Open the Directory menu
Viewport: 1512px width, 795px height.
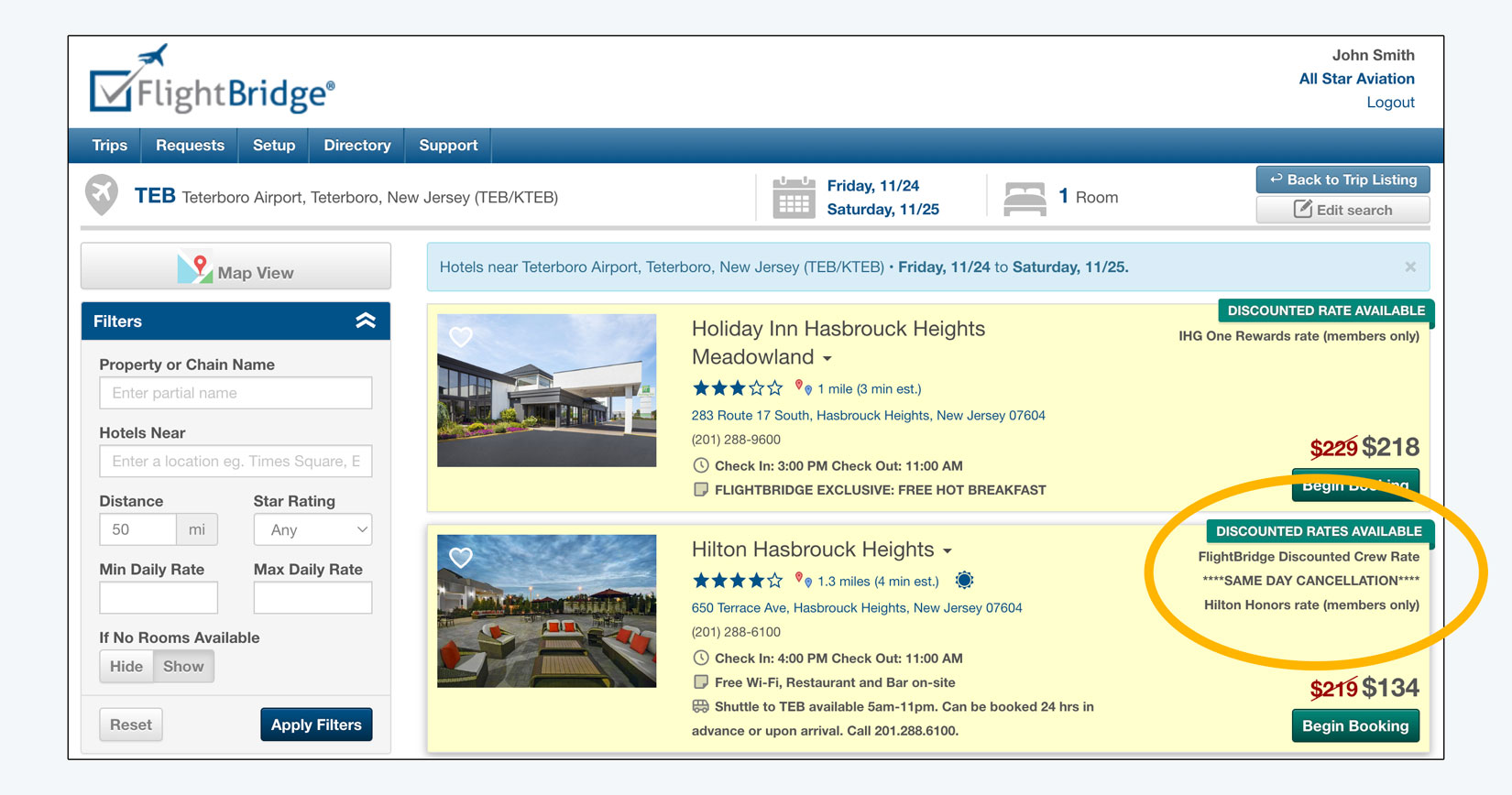tap(356, 146)
